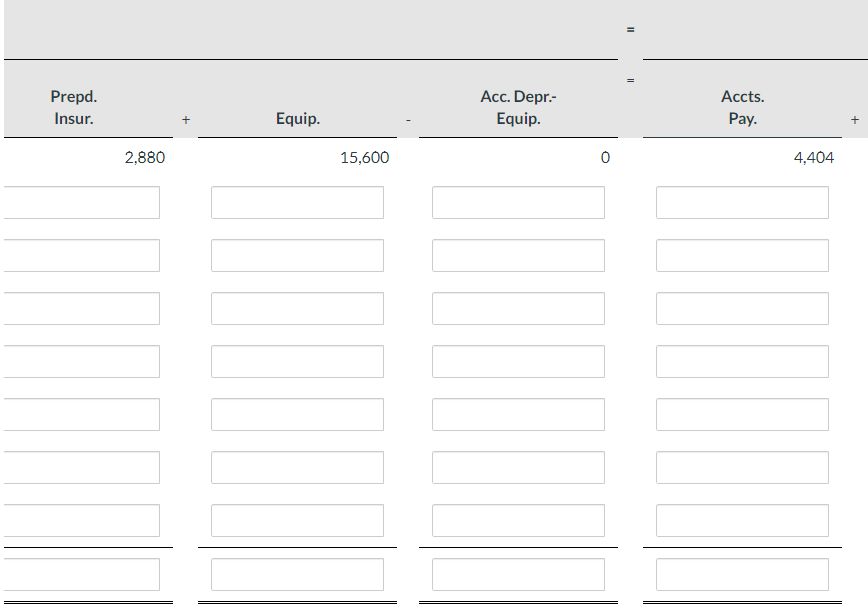868x616 pixels.
Task: Click the Prepd. Insur. column header
Action: click(x=74, y=107)
